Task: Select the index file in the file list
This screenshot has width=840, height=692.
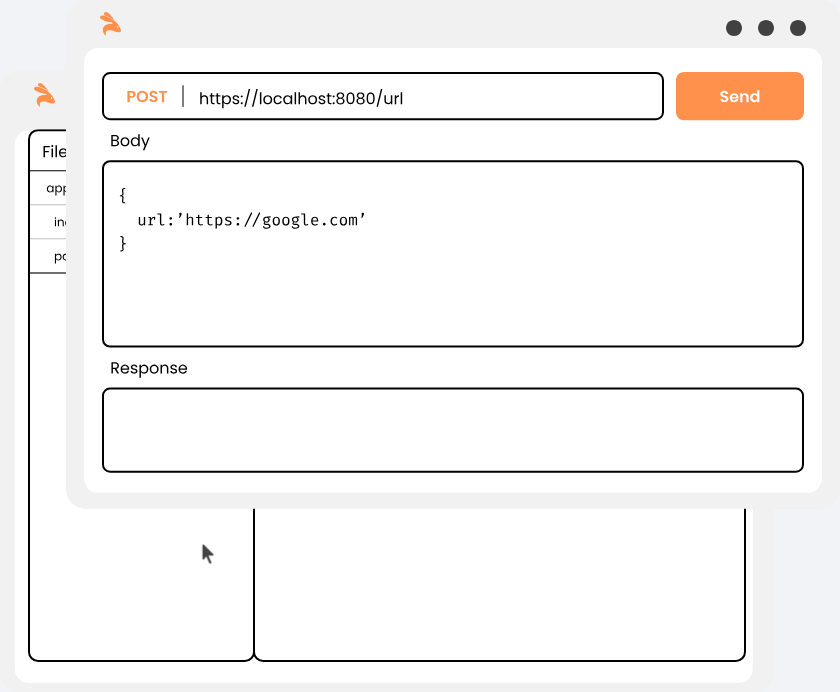Action: pos(57,222)
